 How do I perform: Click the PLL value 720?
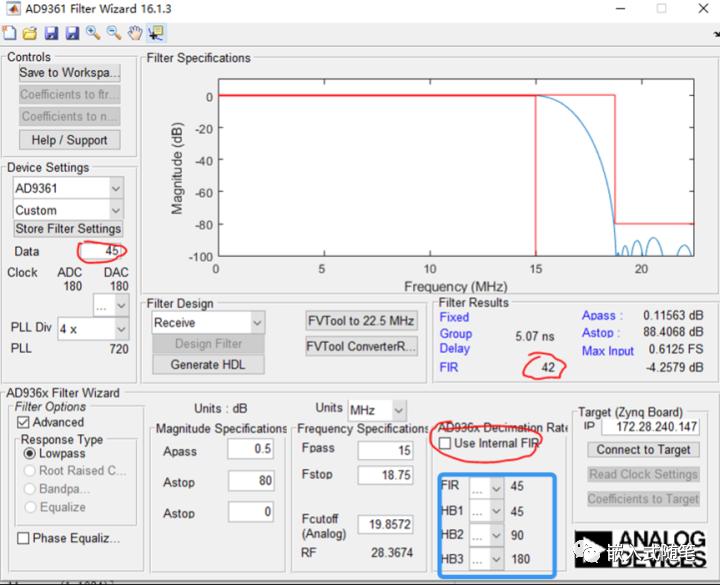[119, 349]
